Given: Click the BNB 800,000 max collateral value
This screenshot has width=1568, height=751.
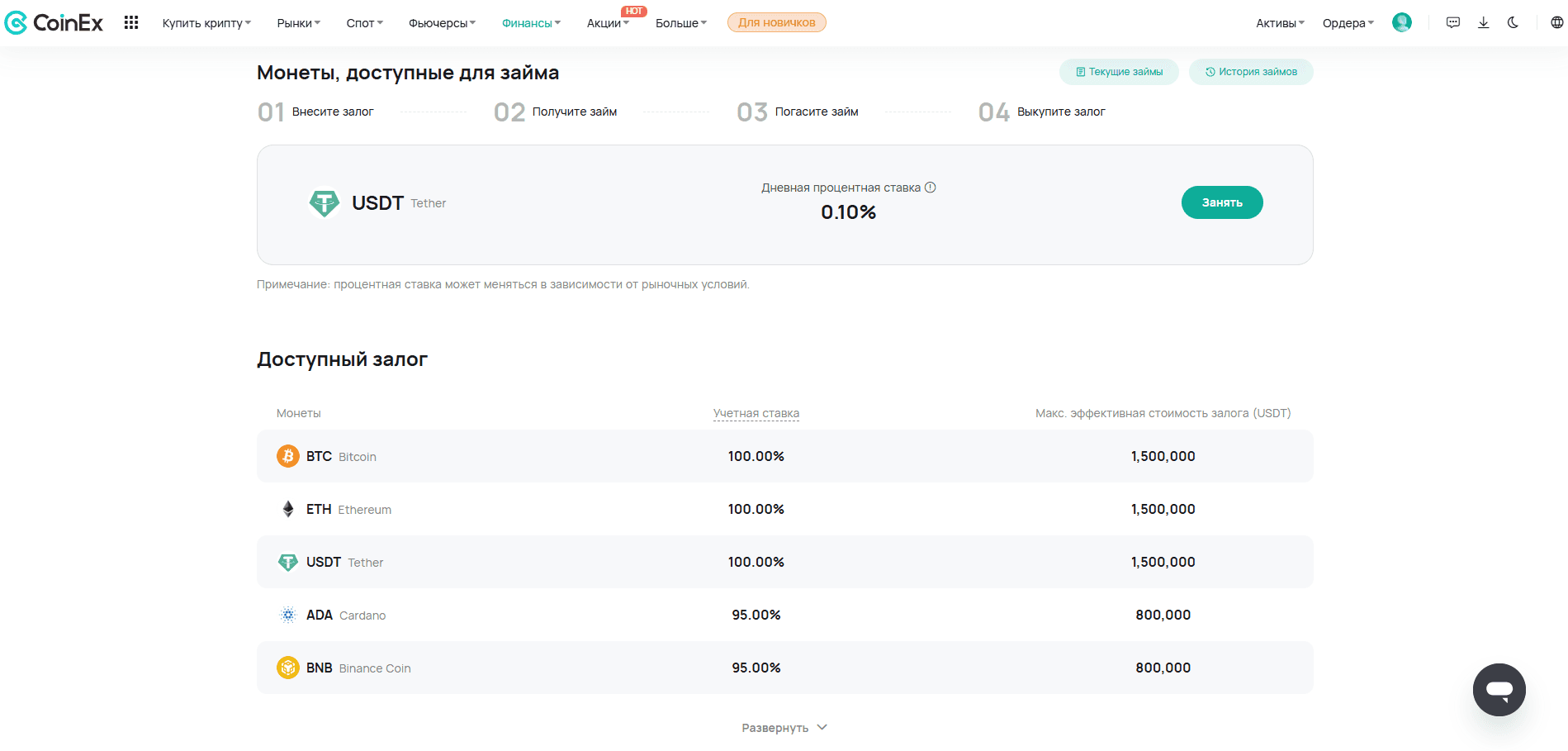Looking at the screenshot, I should 1163,668.
